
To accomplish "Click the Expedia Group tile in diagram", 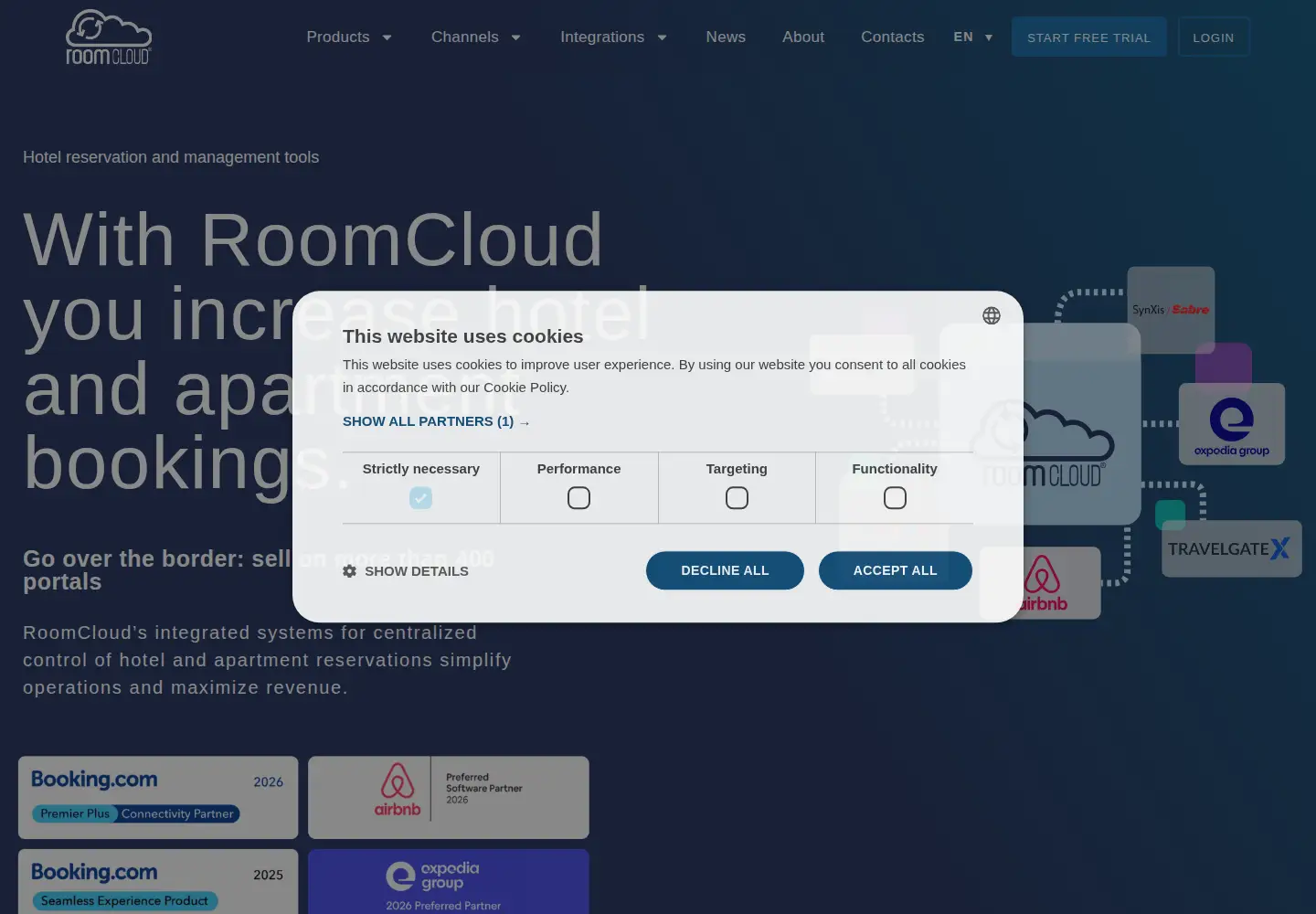I will coord(1231,424).
